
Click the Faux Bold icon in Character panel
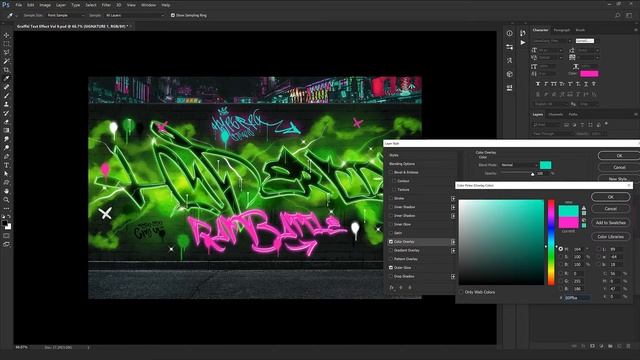click(x=538, y=84)
